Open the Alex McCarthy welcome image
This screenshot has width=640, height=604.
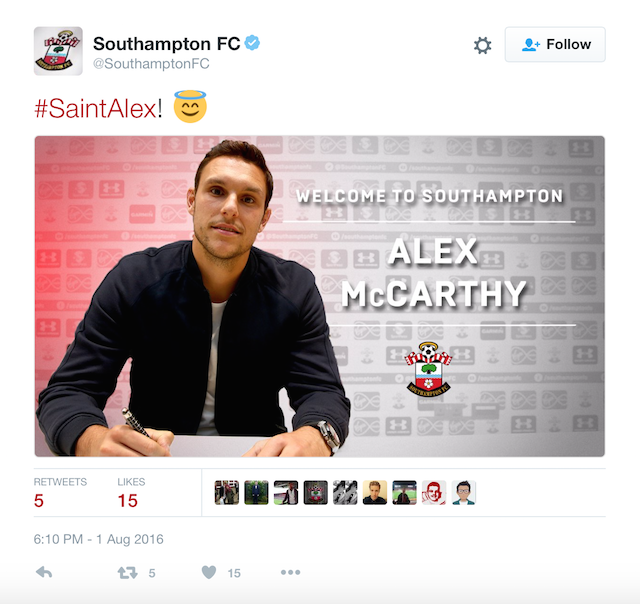[320, 296]
